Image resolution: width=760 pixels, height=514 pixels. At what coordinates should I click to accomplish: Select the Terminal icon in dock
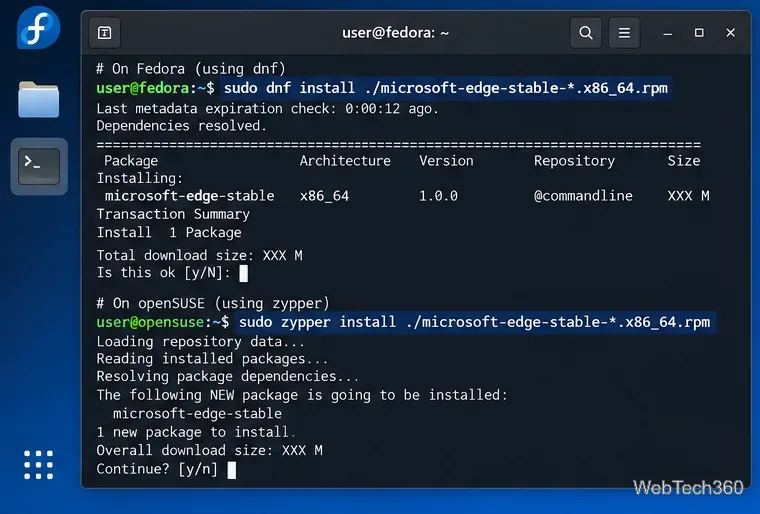(39, 166)
